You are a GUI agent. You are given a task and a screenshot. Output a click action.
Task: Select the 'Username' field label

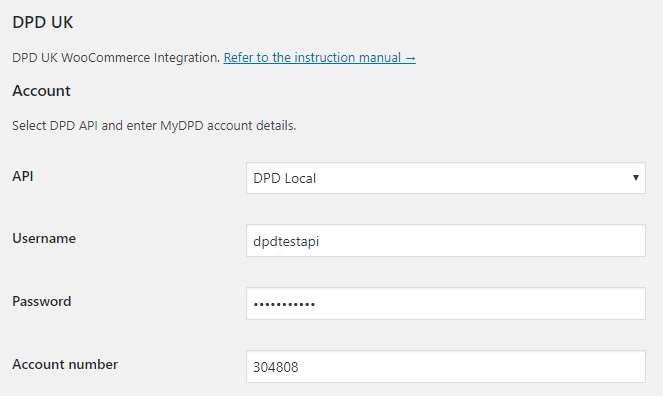pyautogui.click(x=44, y=238)
